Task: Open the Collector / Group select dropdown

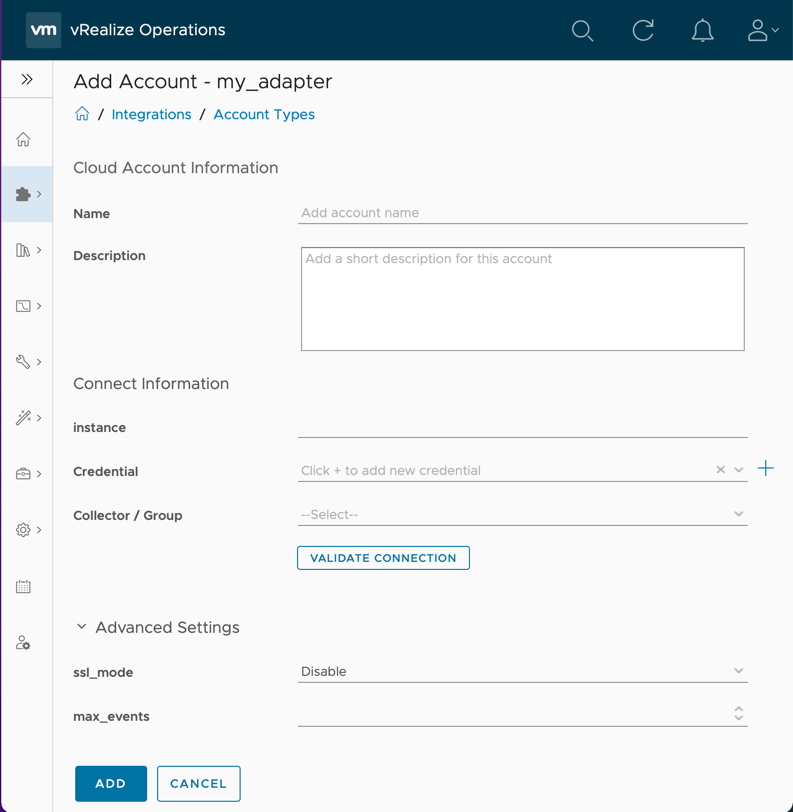Action: (739, 513)
